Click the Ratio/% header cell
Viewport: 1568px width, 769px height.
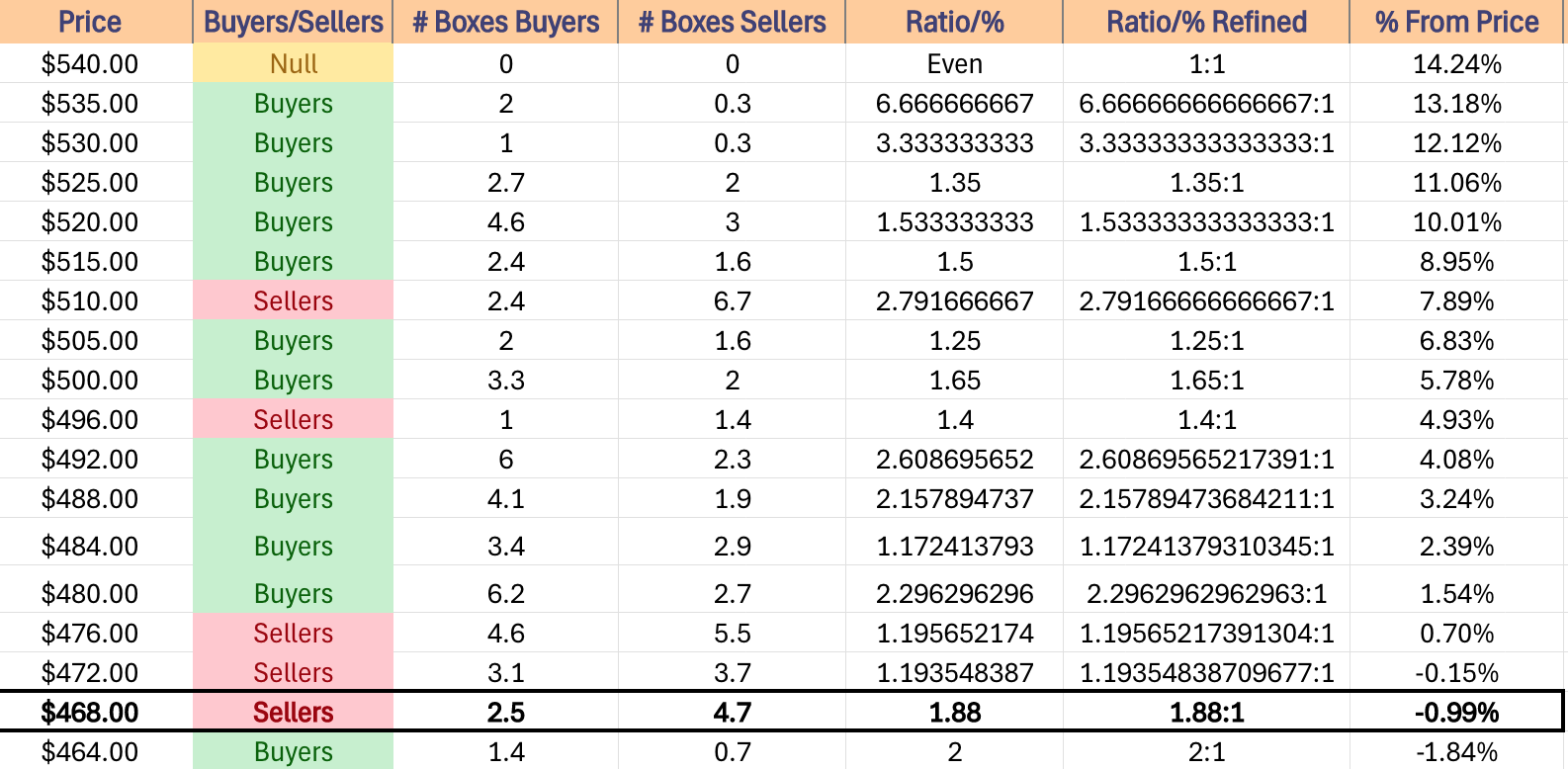point(954,22)
